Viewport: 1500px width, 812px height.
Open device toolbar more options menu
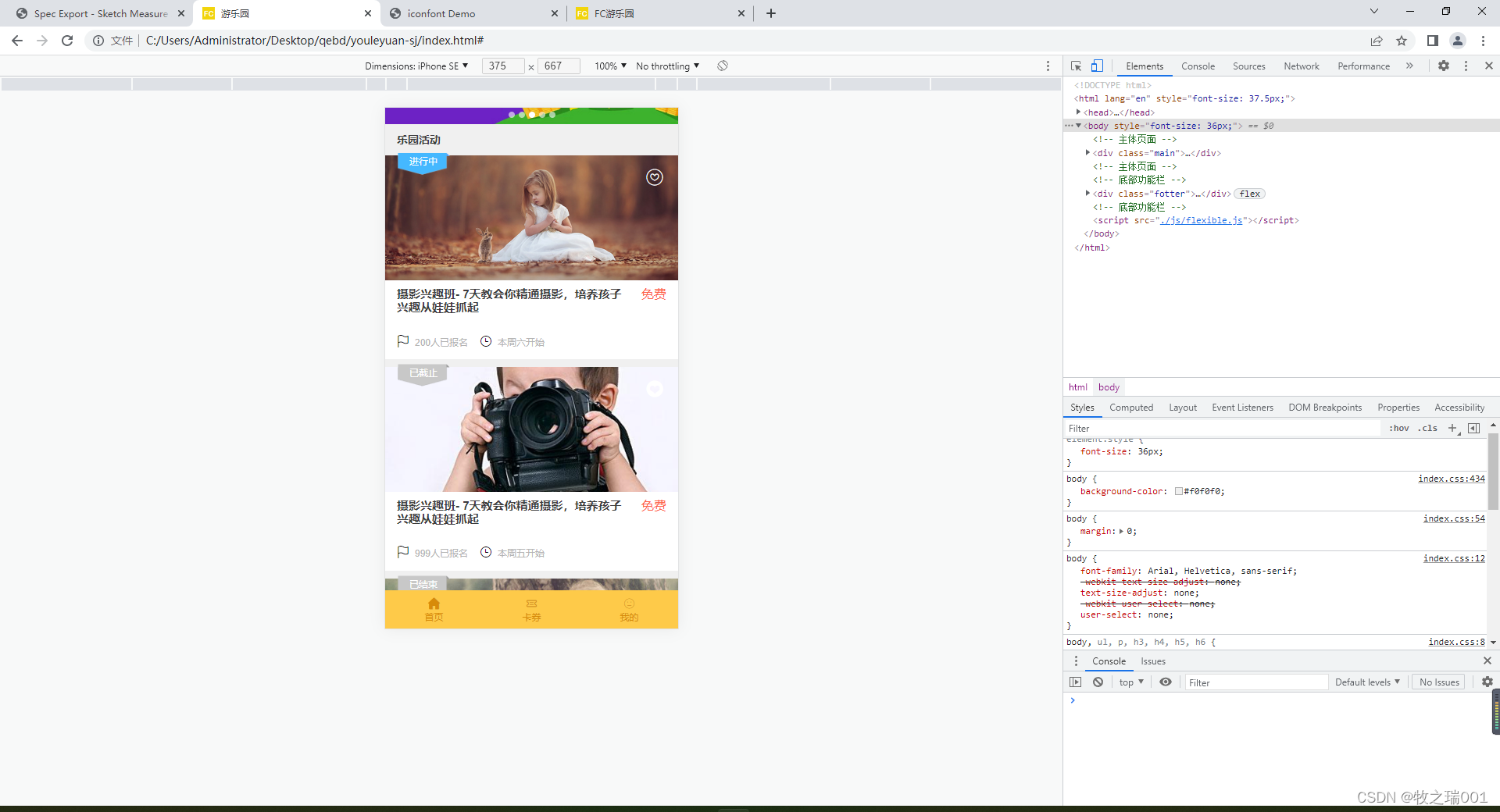tap(1048, 66)
